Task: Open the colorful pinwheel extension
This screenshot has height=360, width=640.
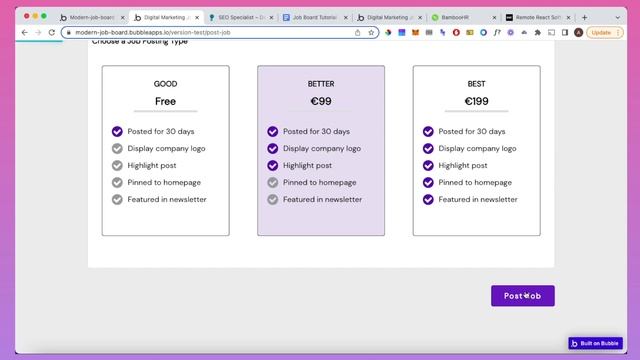Action: (388, 32)
